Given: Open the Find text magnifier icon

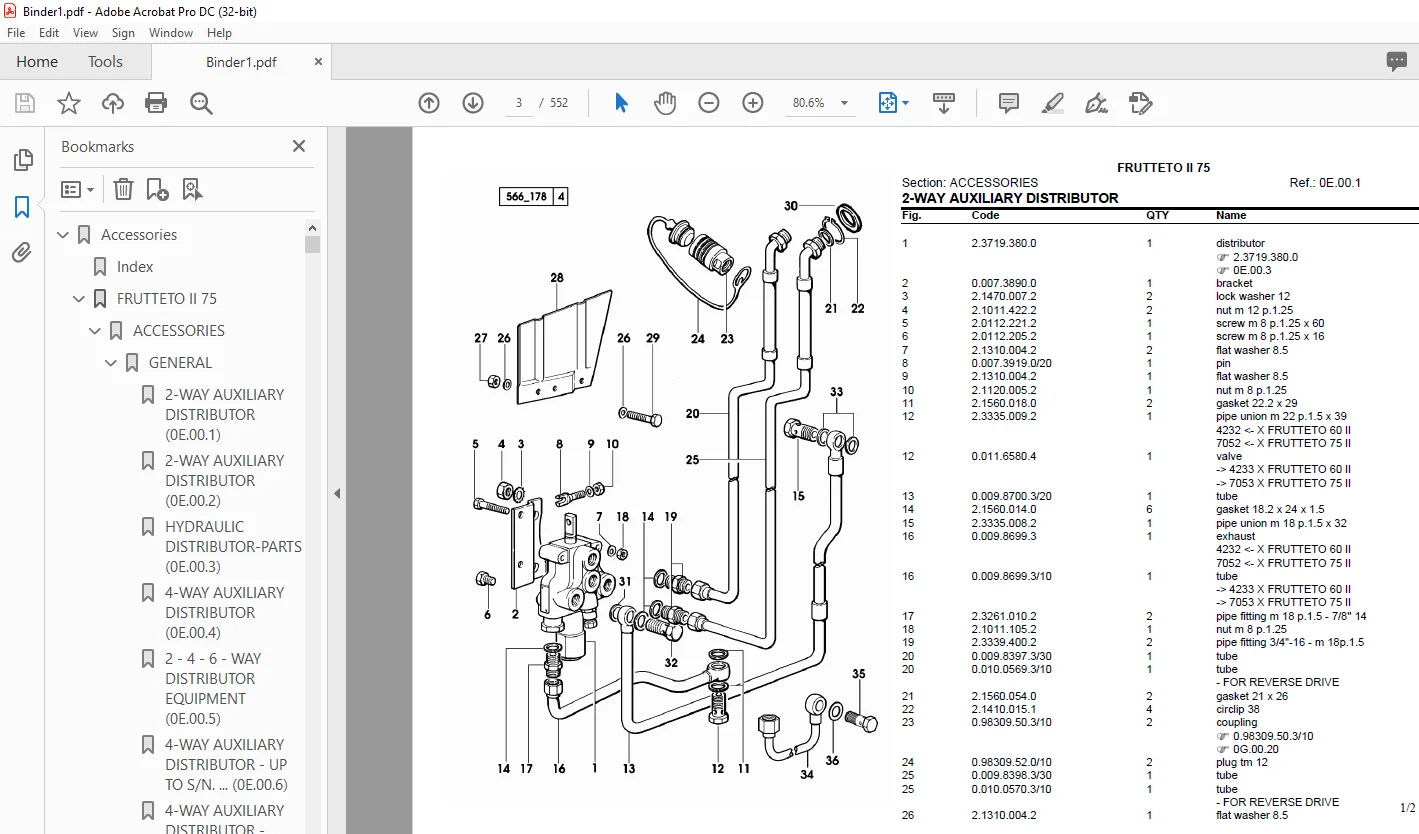Looking at the screenshot, I should click(x=201, y=103).
